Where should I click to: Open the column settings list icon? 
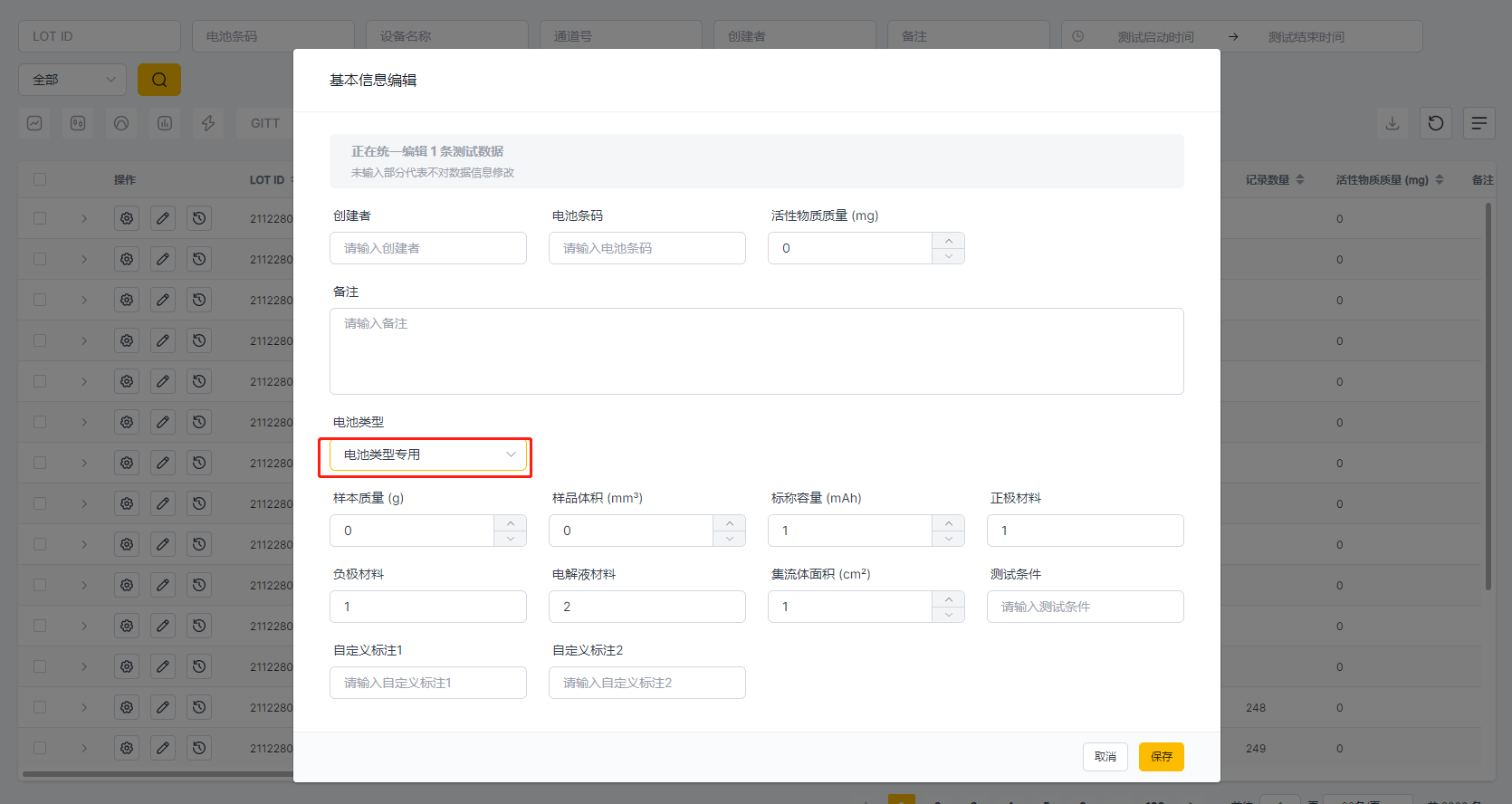1479,123
